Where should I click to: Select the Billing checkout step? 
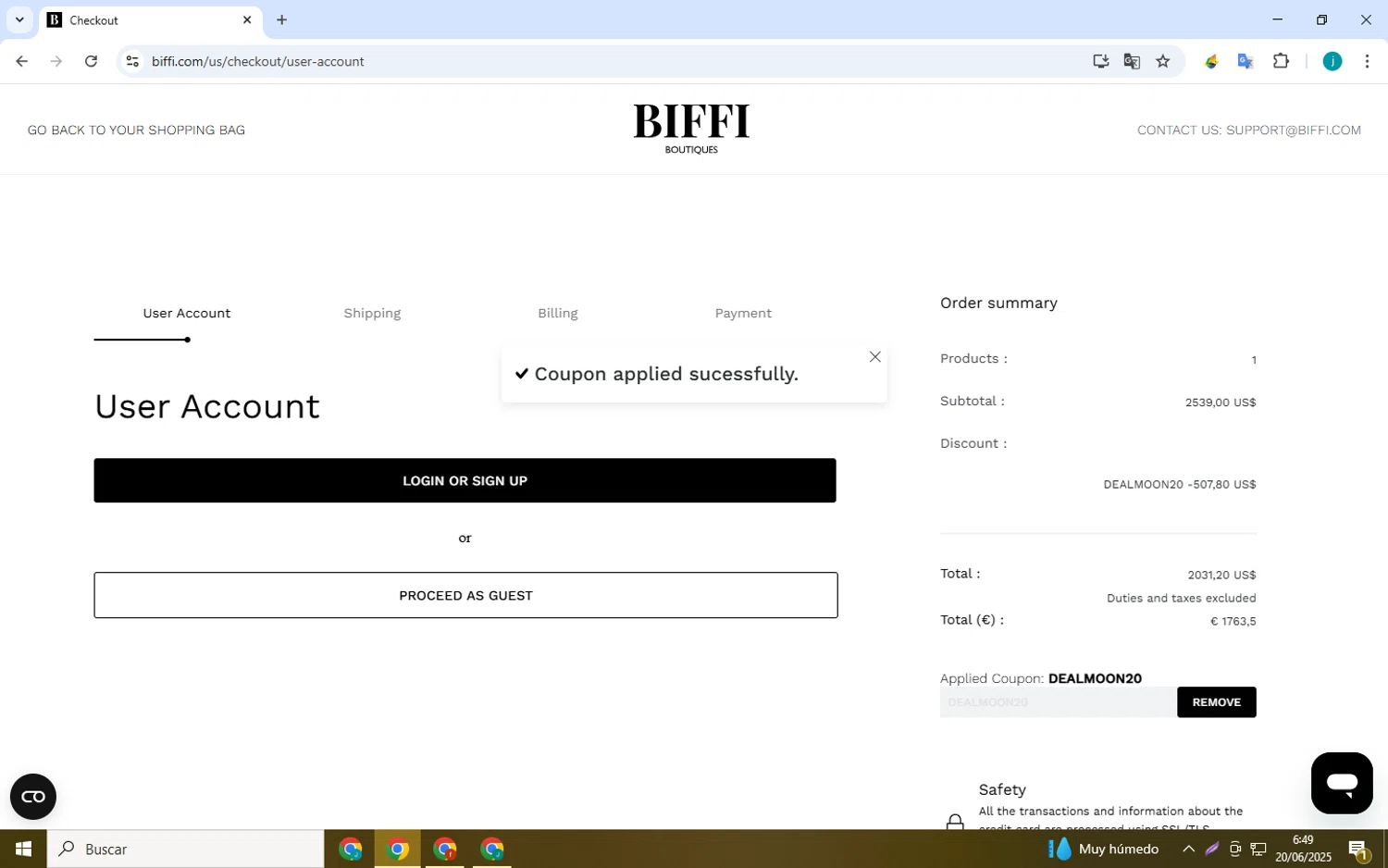(x=558, y=314)
